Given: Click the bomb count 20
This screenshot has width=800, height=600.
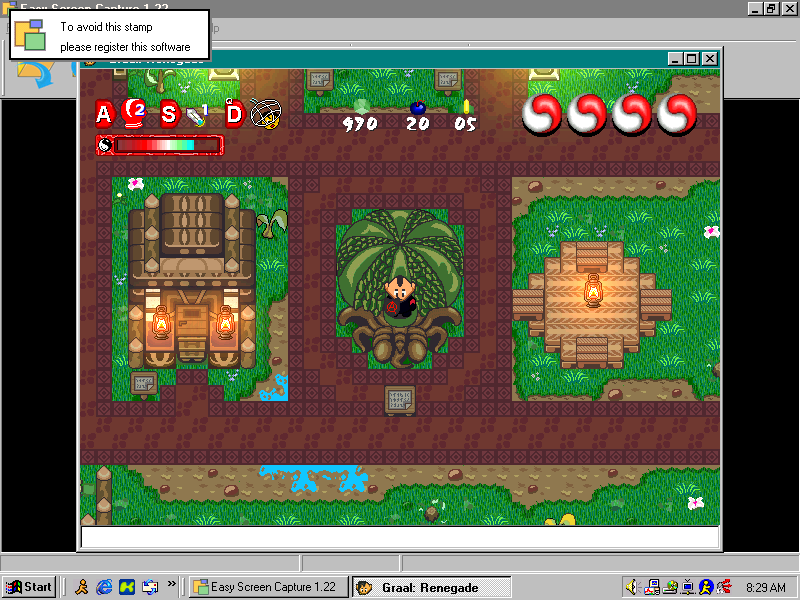Looking at the screenshot, I should [418, 123].
